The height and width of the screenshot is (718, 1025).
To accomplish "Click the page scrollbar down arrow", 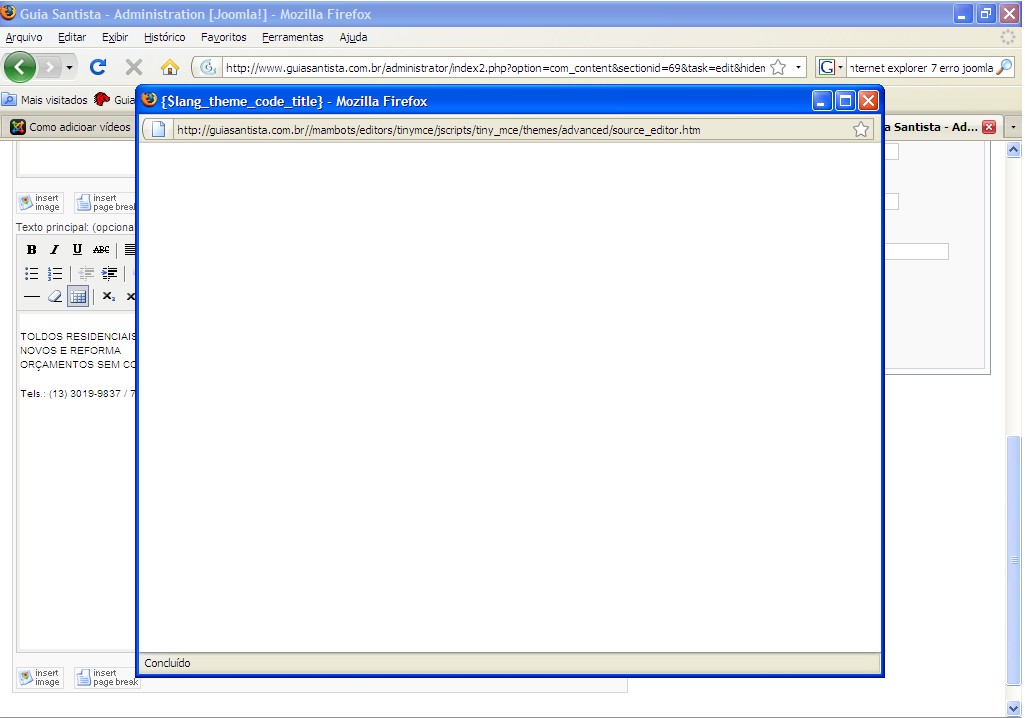I will click(1013, 708).
